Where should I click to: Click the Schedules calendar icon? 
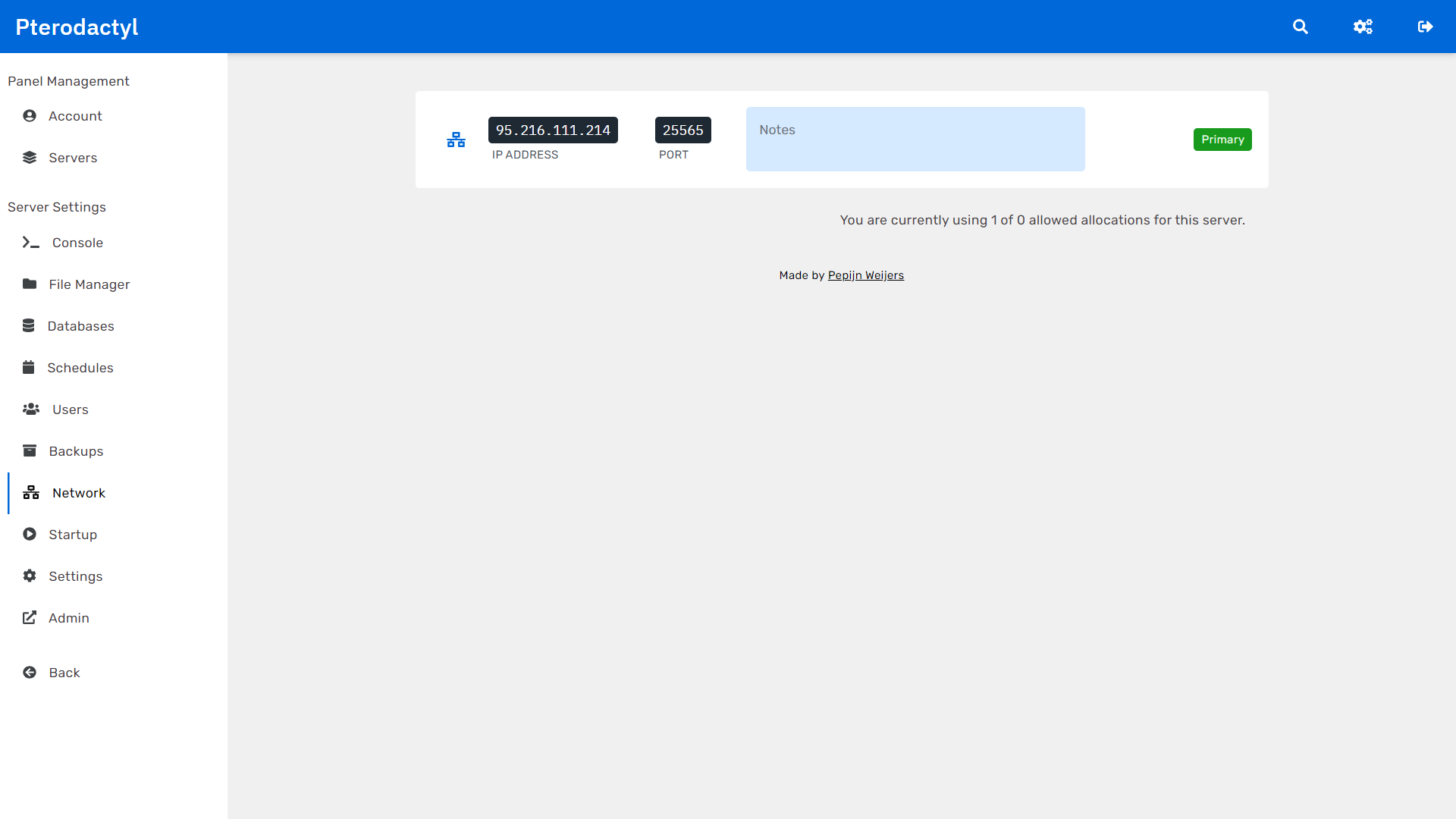(x=29, y=368)
